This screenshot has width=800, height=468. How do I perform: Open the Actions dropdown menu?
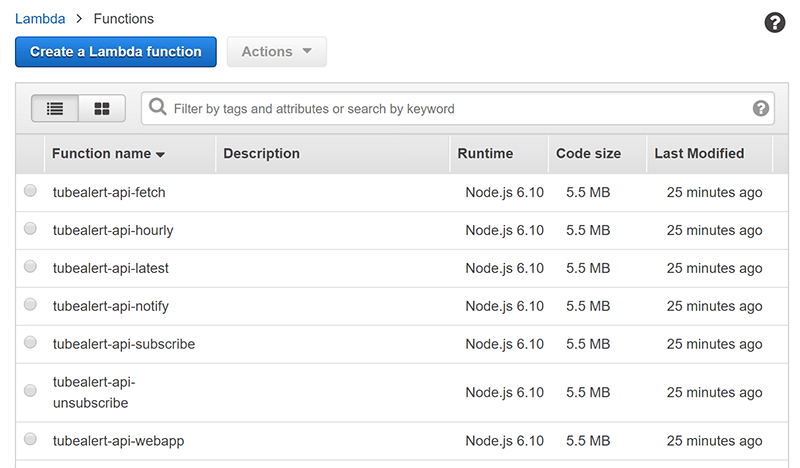(277, 52)
